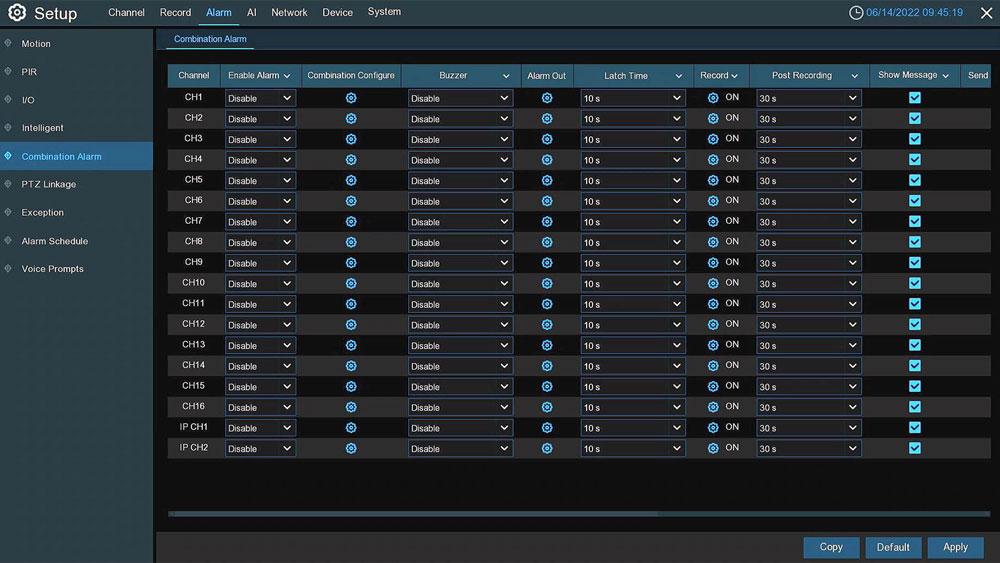
Task: Open Buzzer dropdown for CH7
Action: (x=460, y=222)
